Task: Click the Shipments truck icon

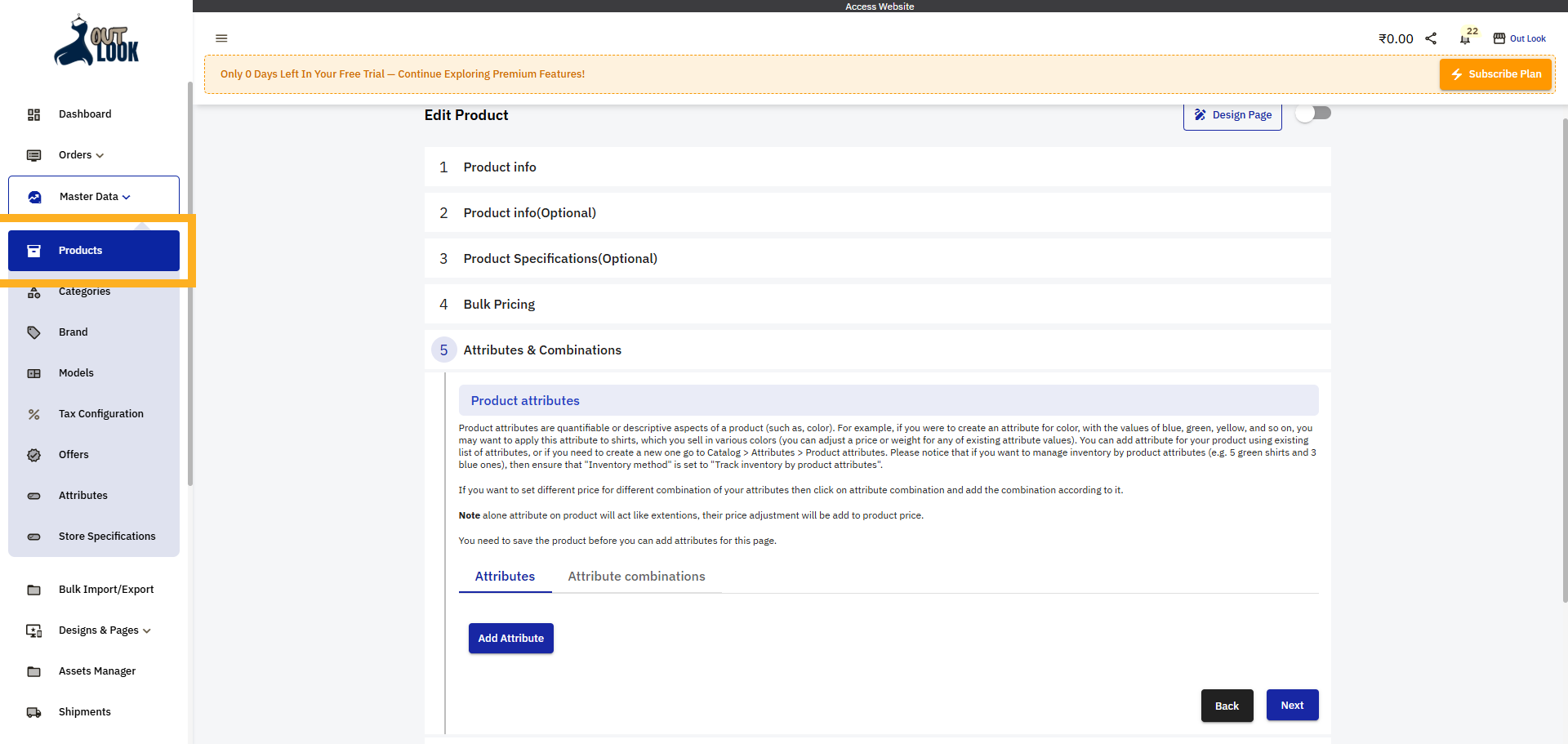Action: [33, 712]
